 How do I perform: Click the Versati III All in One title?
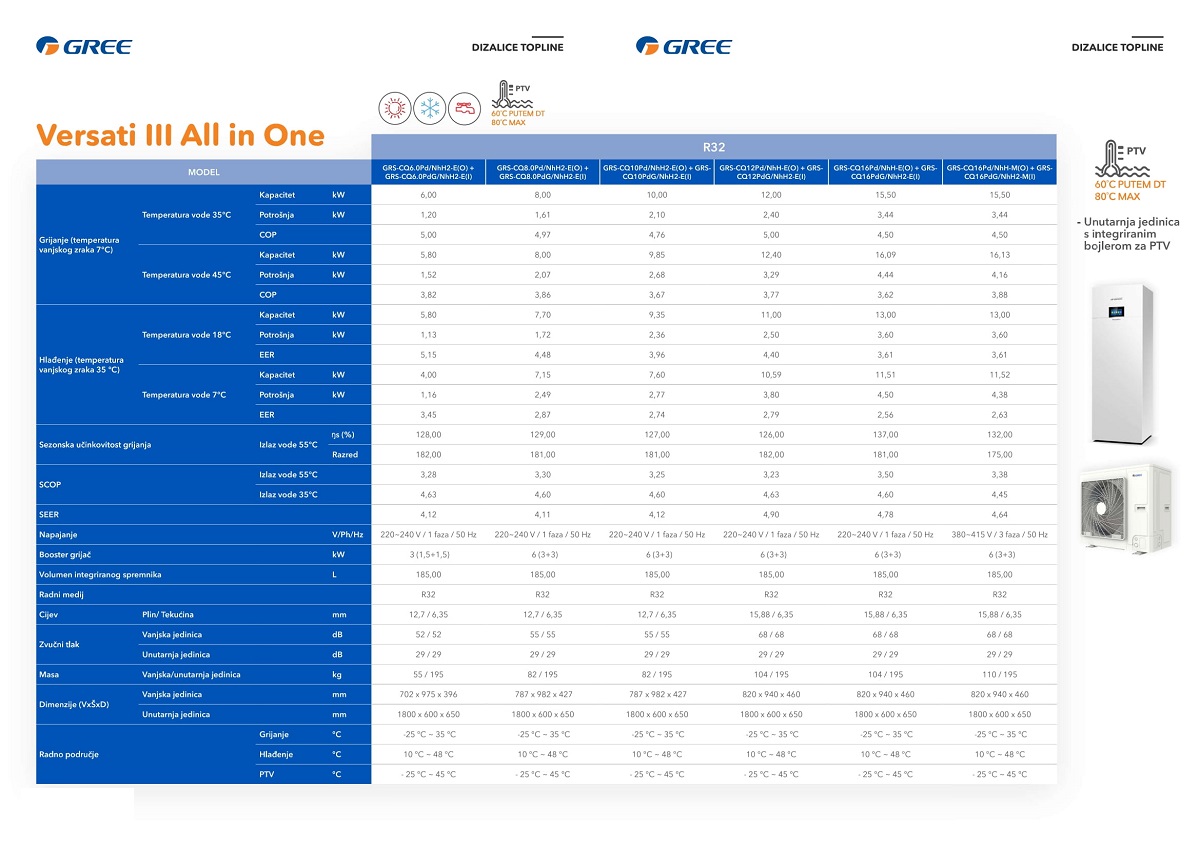click(x=180, y=136)
